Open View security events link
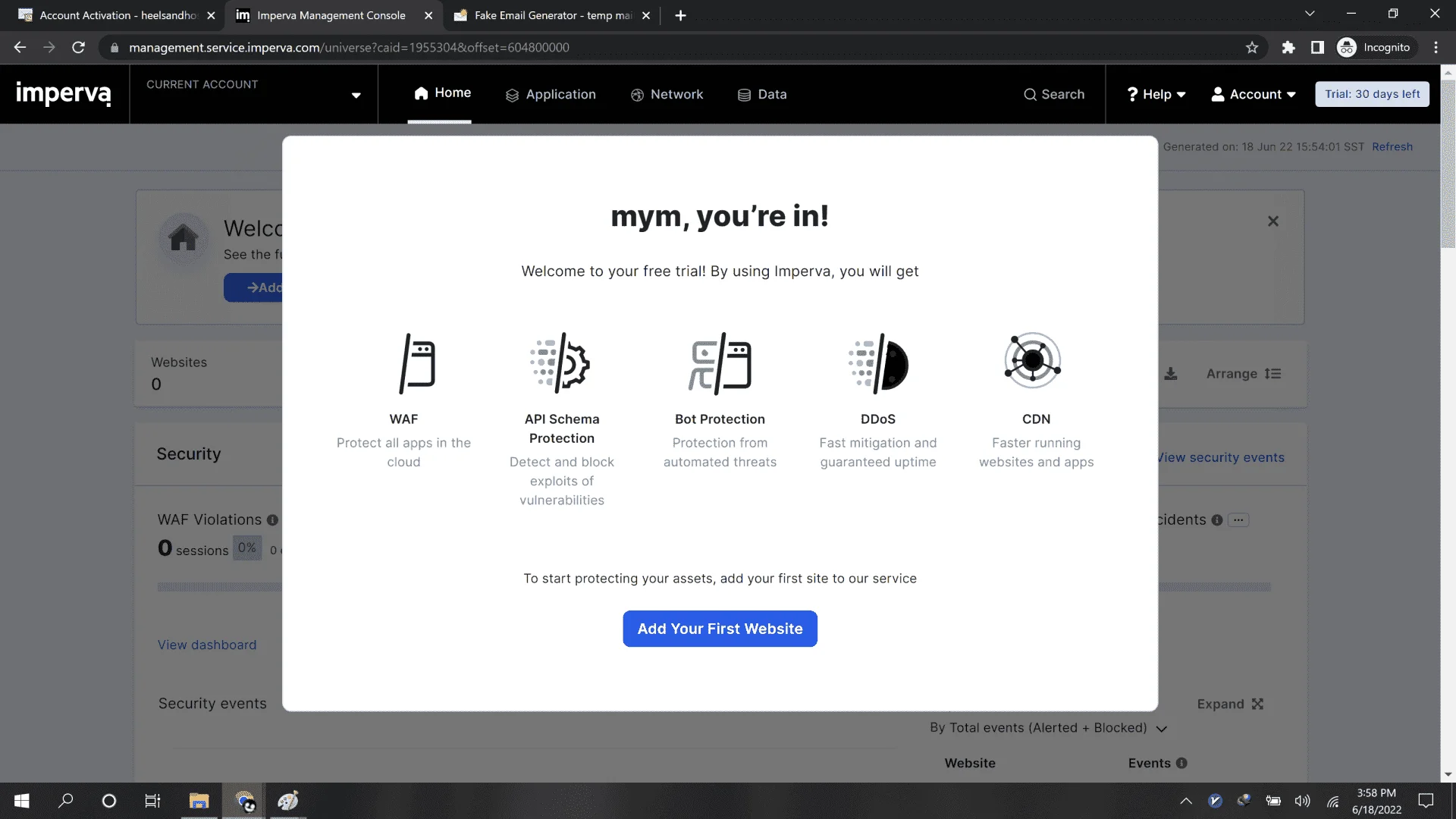Image resolution: width=1456 pixels, height=819 pixels. (1221, 458)
